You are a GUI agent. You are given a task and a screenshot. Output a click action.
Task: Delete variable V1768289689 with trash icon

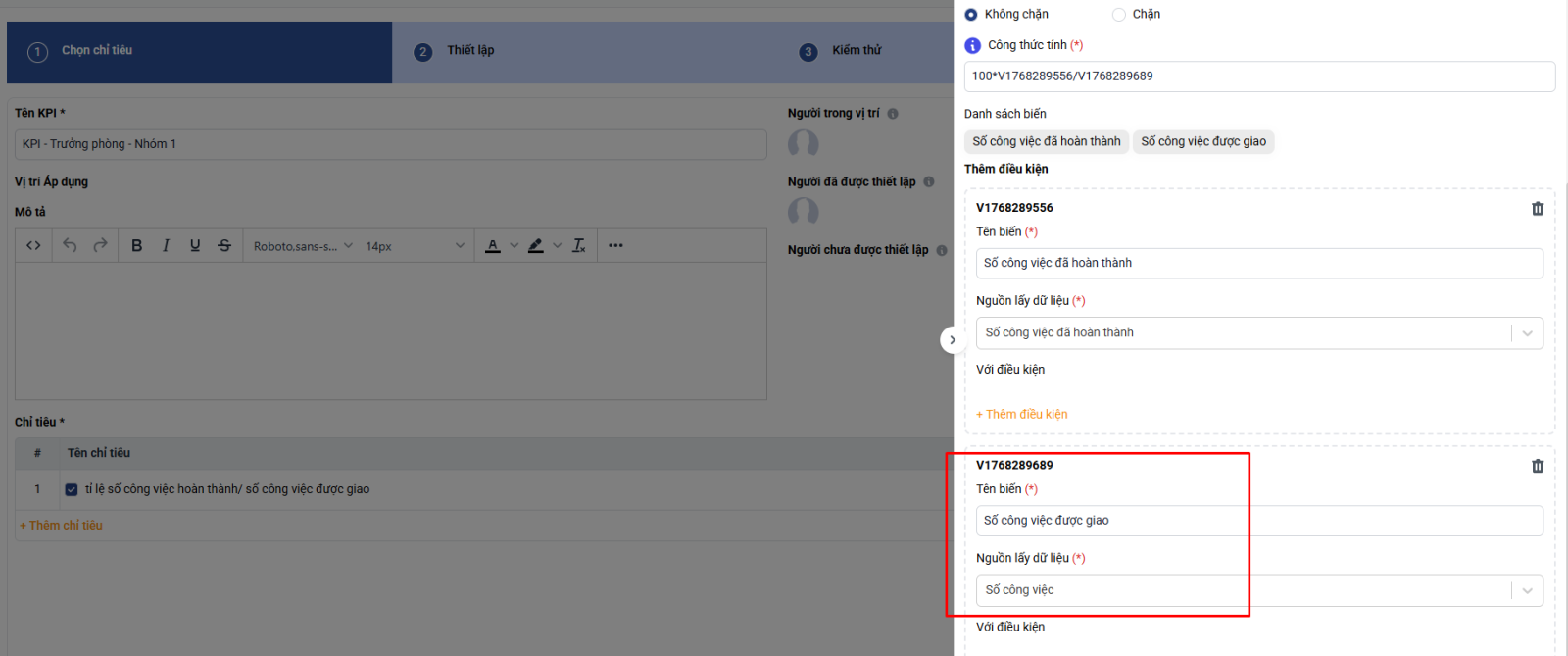point(1537,467)
